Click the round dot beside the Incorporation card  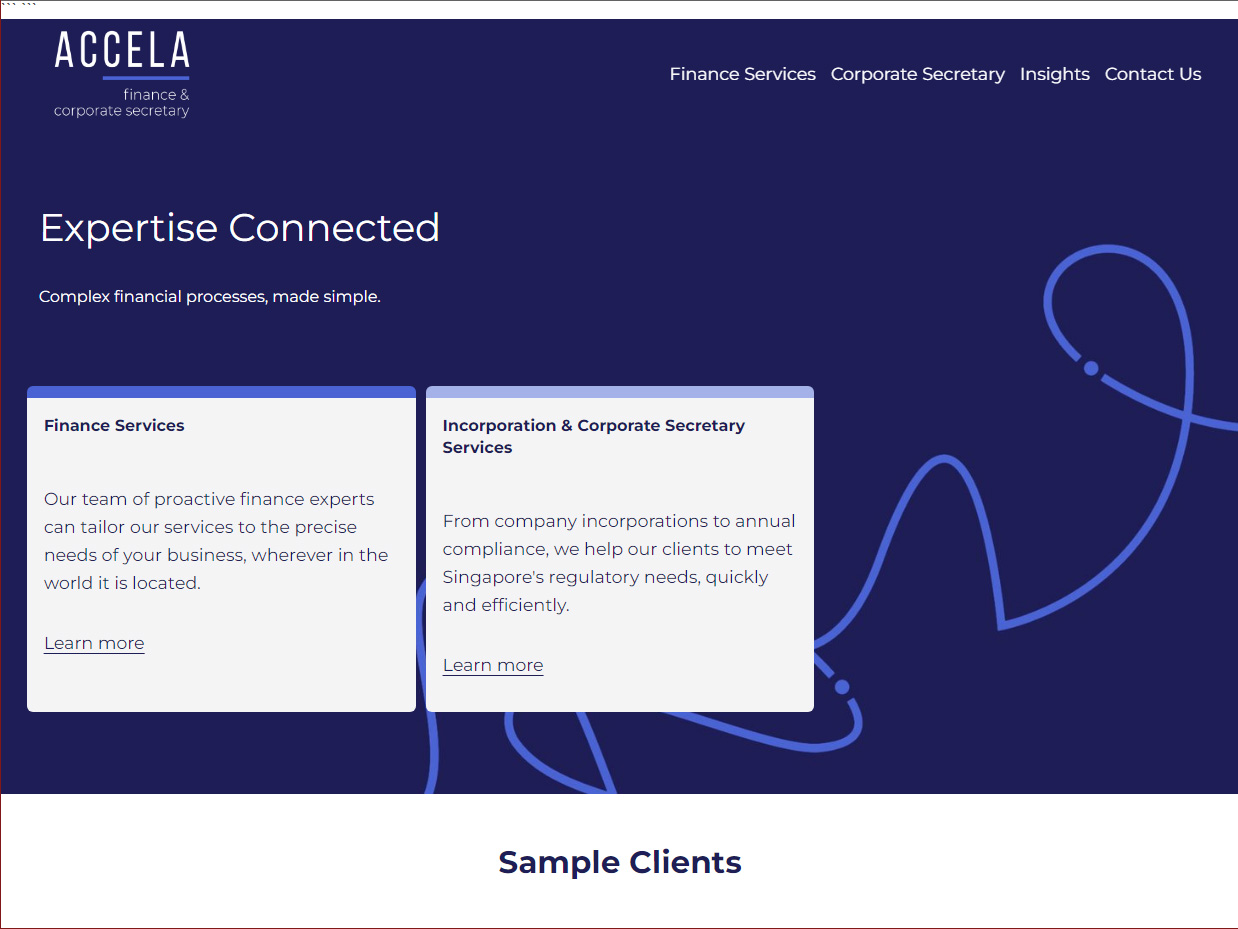pyautogui.click(x=842, y=687)
